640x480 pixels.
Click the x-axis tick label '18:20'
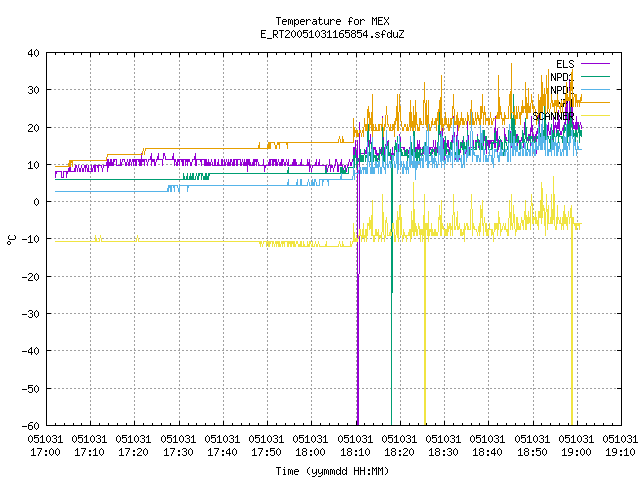click(x=399, y=452)
